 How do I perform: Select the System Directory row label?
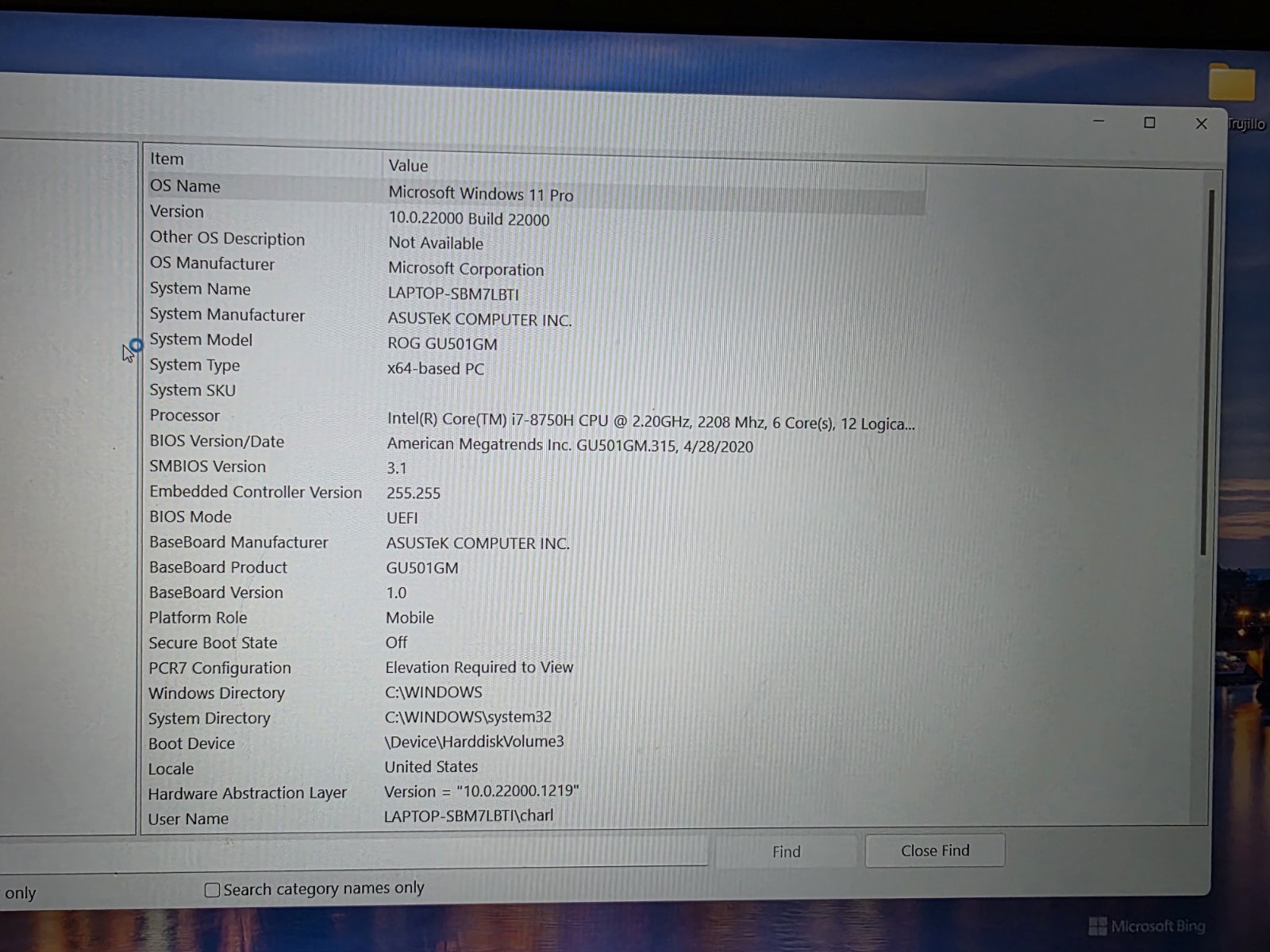coord(210,719)
